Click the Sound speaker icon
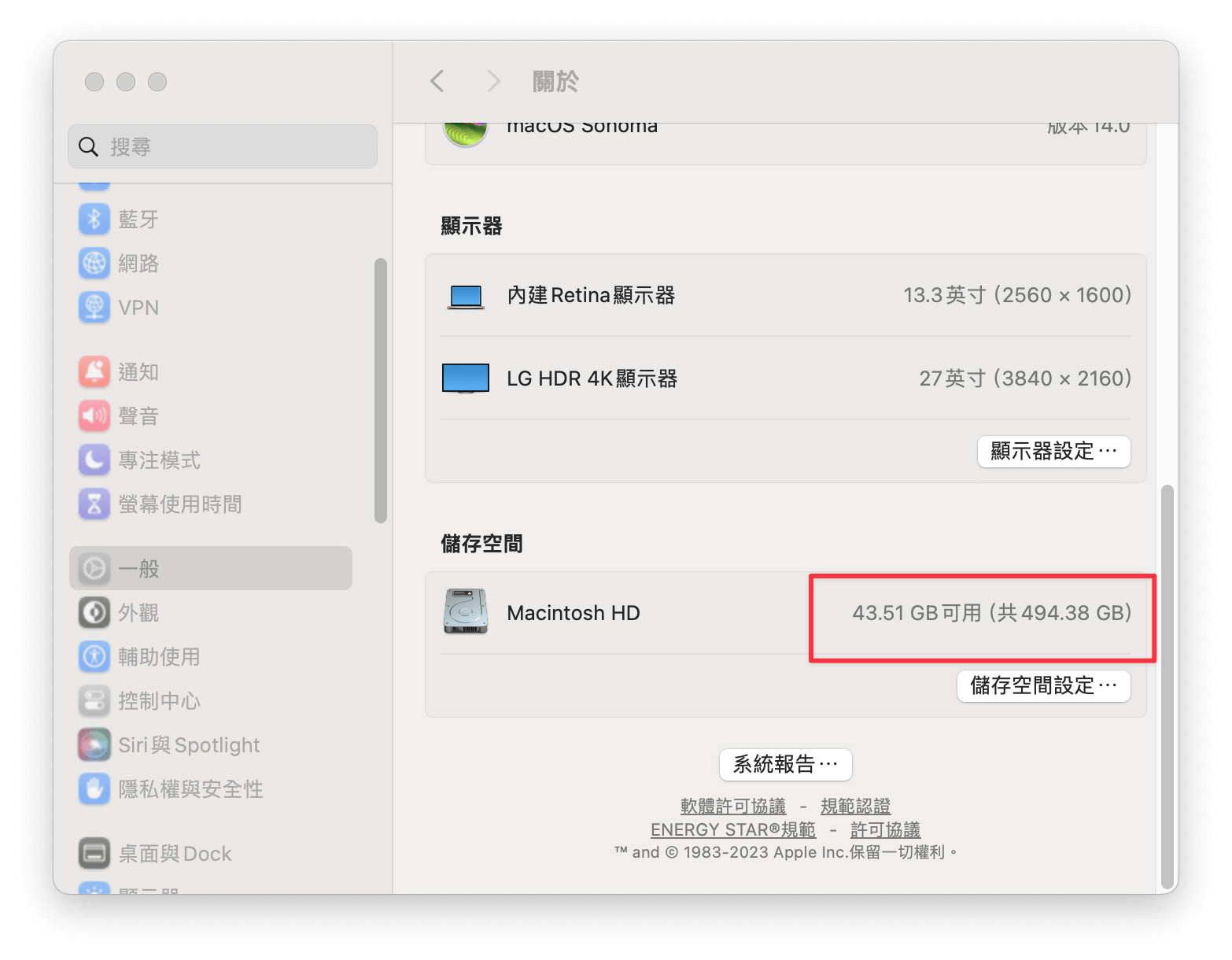The width and height of the screenshot is (1232, 960). 94,415
